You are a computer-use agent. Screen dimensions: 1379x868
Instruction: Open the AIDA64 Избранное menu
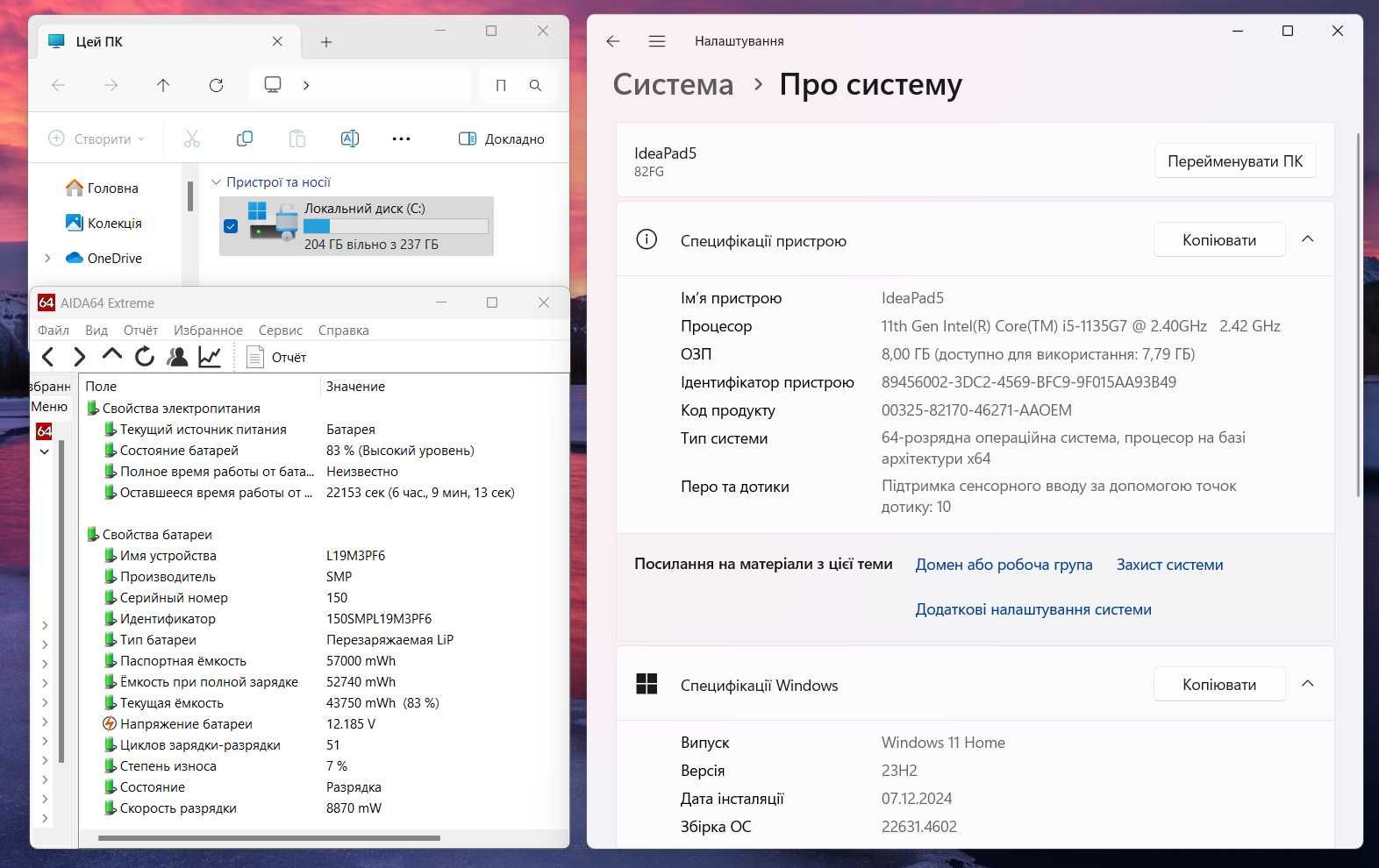[208, 331]
